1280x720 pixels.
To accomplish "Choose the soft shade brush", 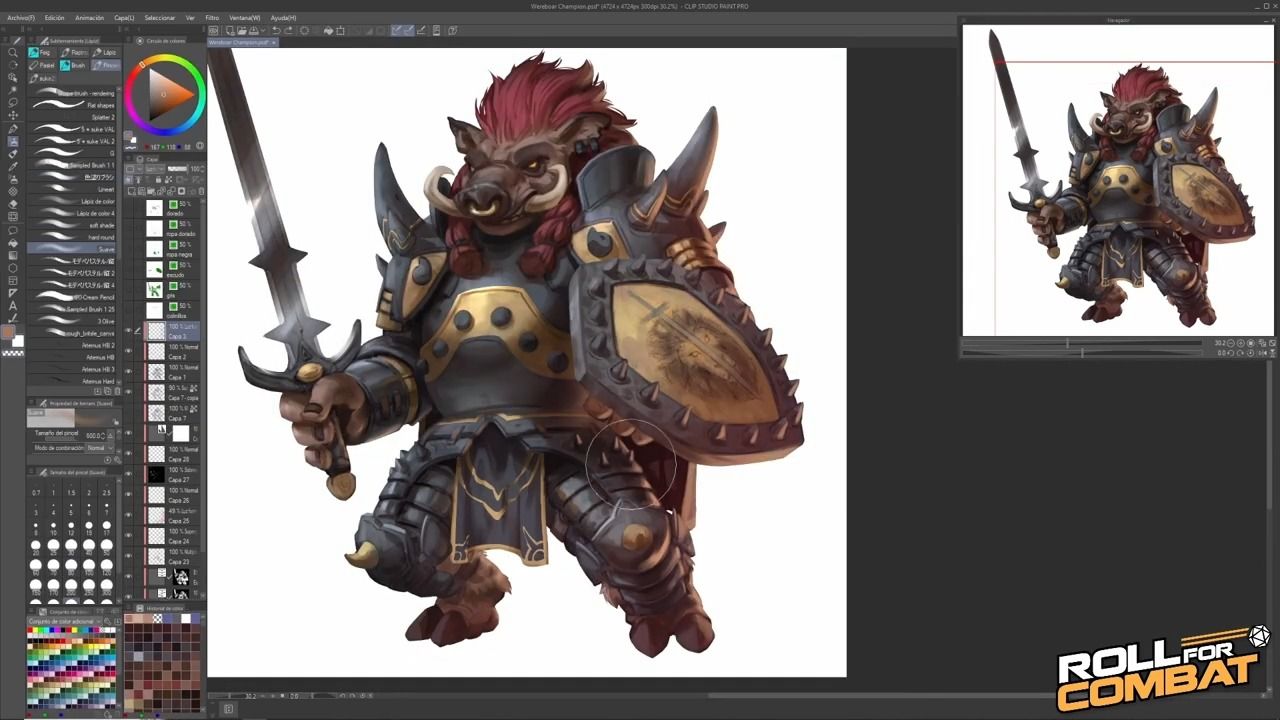I will [72, 225].
